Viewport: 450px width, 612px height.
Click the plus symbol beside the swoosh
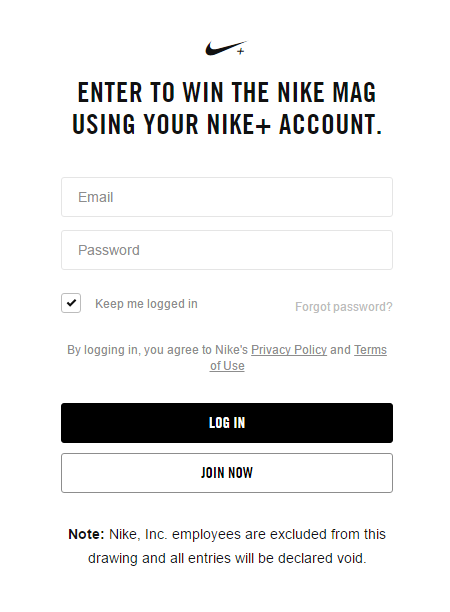coord(241,51)
